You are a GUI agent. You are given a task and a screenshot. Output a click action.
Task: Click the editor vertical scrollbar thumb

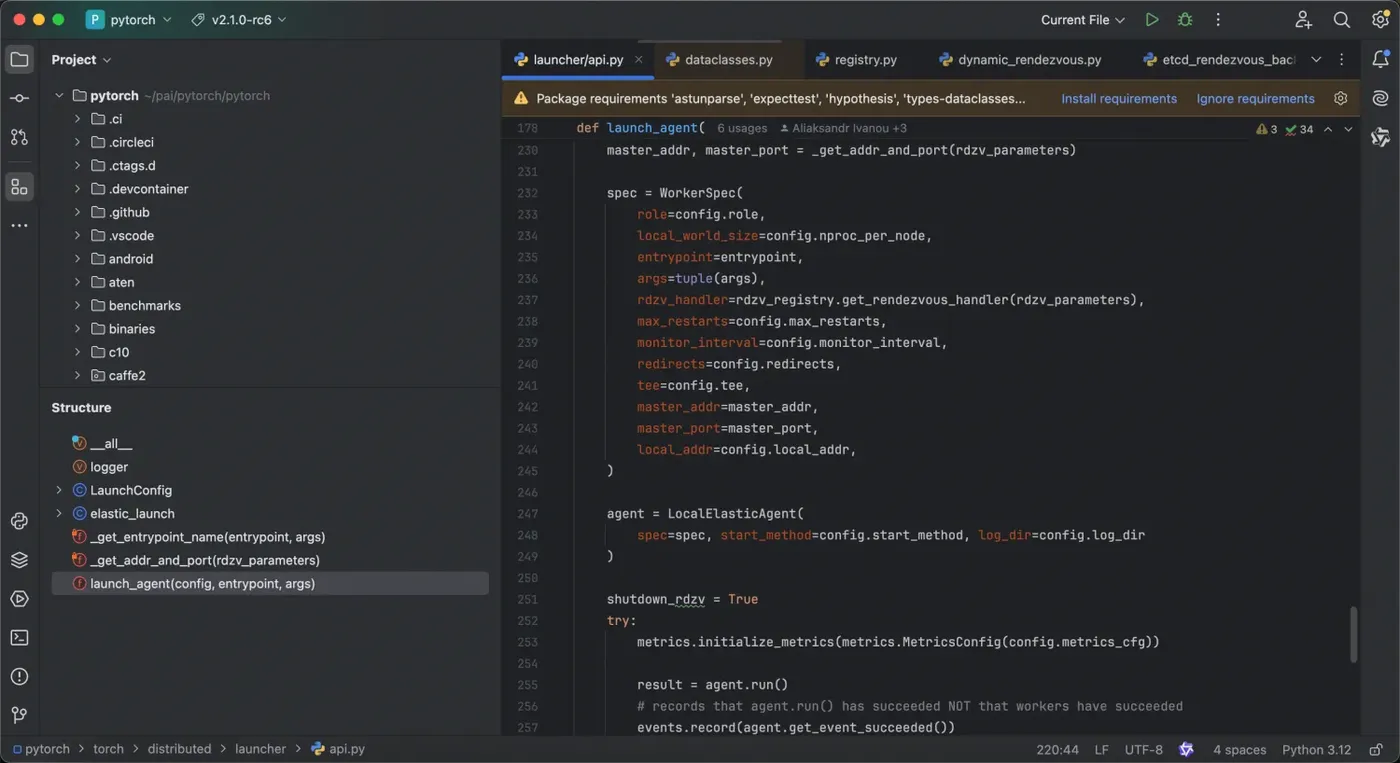[x=1354, y=634]
